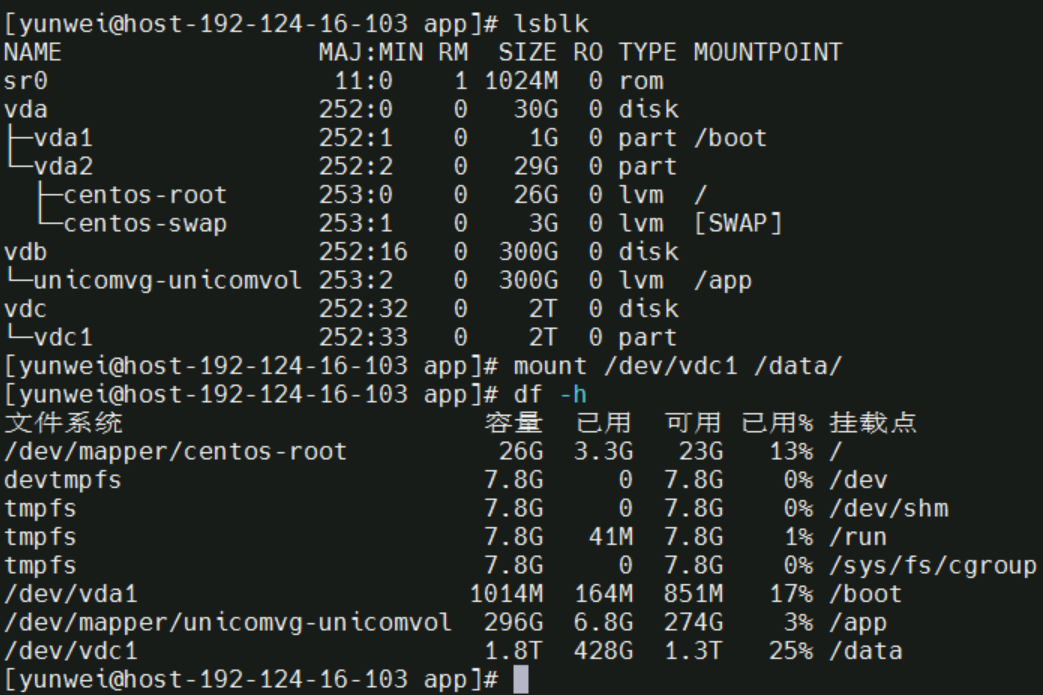Screen dimensions: 1043x695
Task: Click the '/dev/vda1' filesystem entry
Action: coord(71,595)
